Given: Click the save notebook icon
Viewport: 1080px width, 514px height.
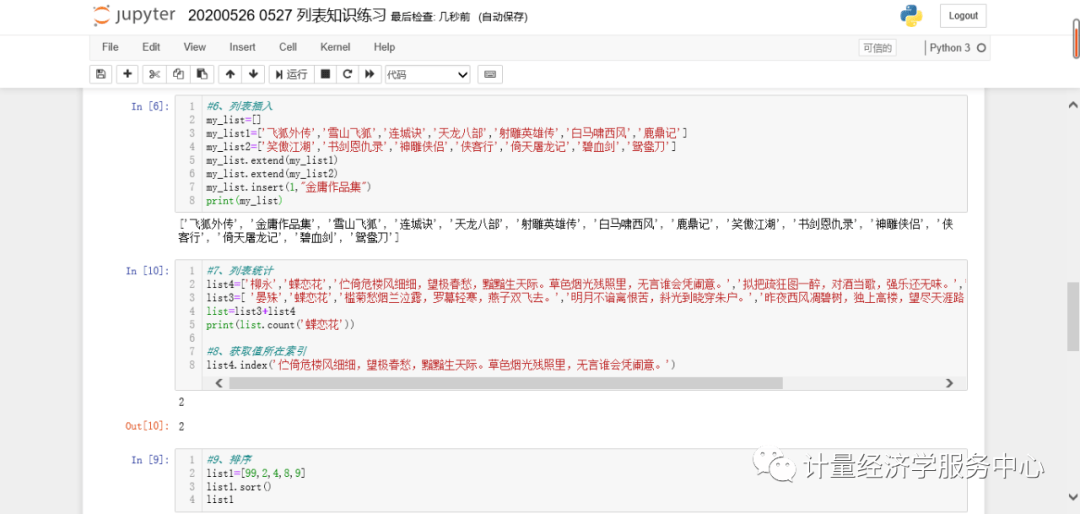Looking at the screenshot, I should [x=101, y=74].
